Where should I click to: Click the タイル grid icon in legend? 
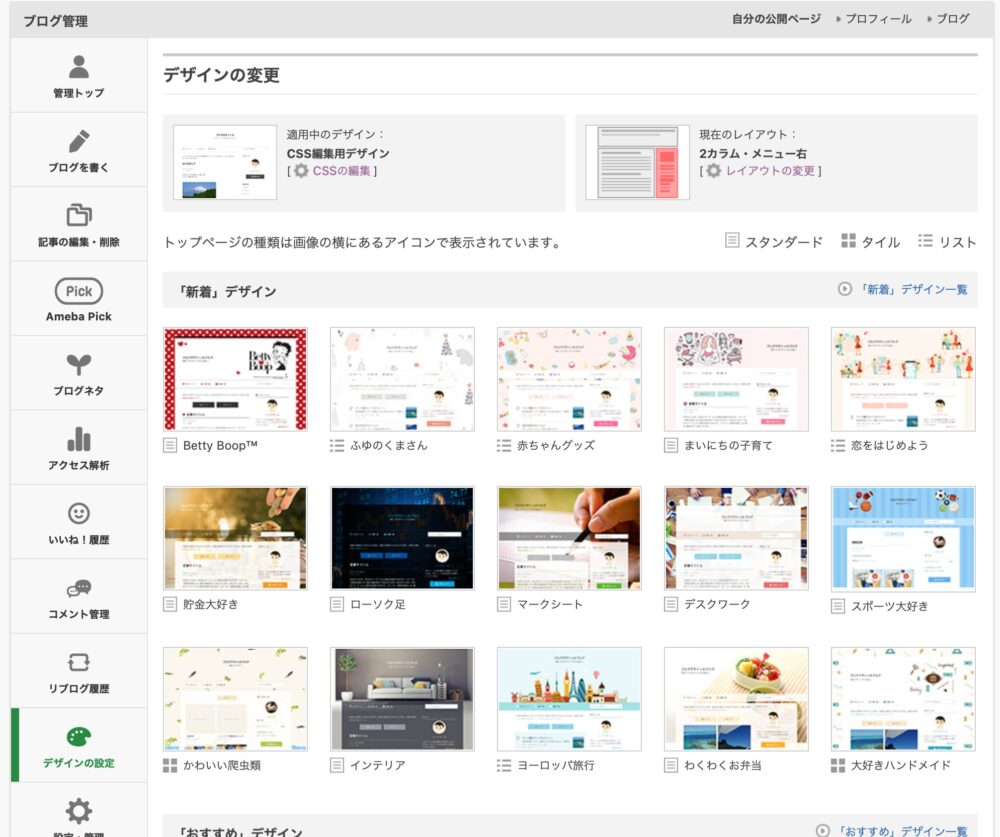tap(848, 241)
